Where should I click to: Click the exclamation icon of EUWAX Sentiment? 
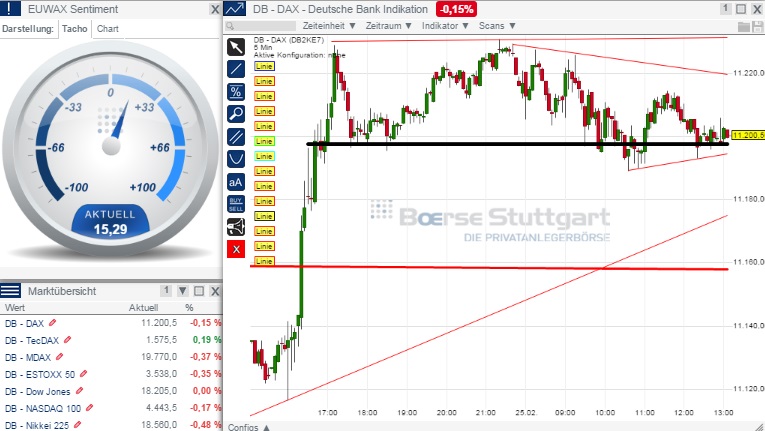[10, 9]
